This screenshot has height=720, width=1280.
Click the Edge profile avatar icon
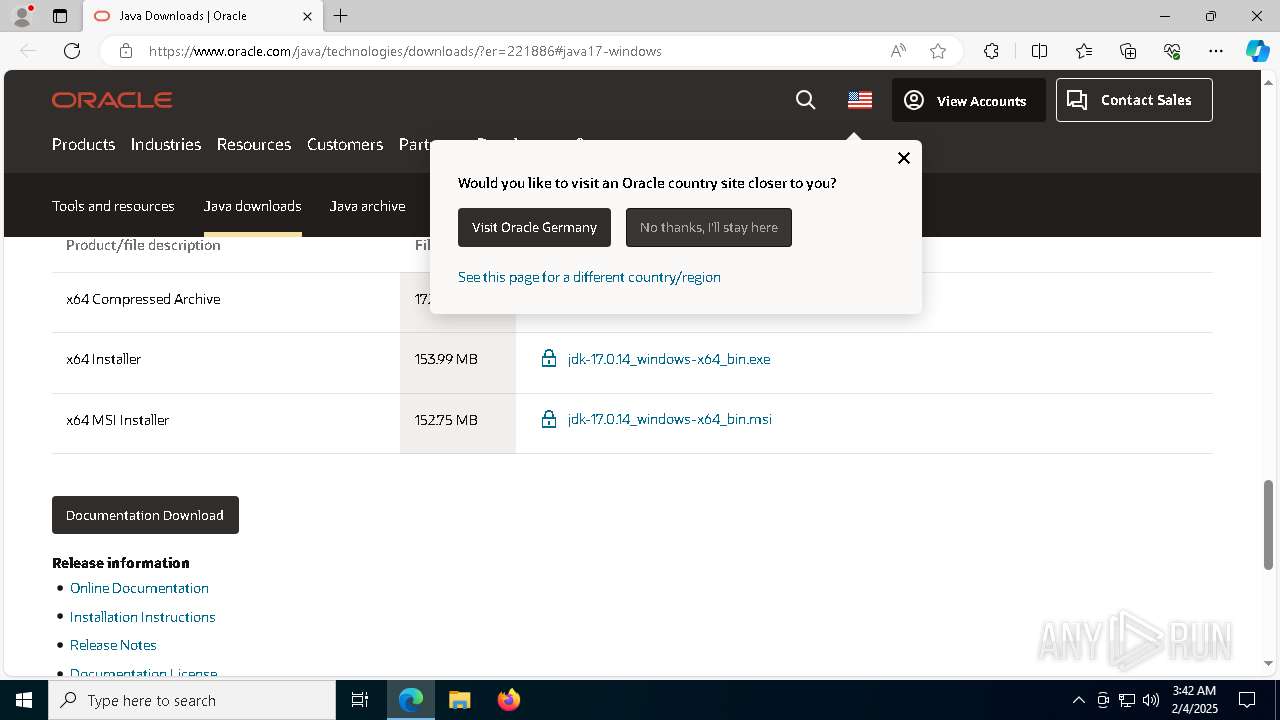tap(21, 16)
